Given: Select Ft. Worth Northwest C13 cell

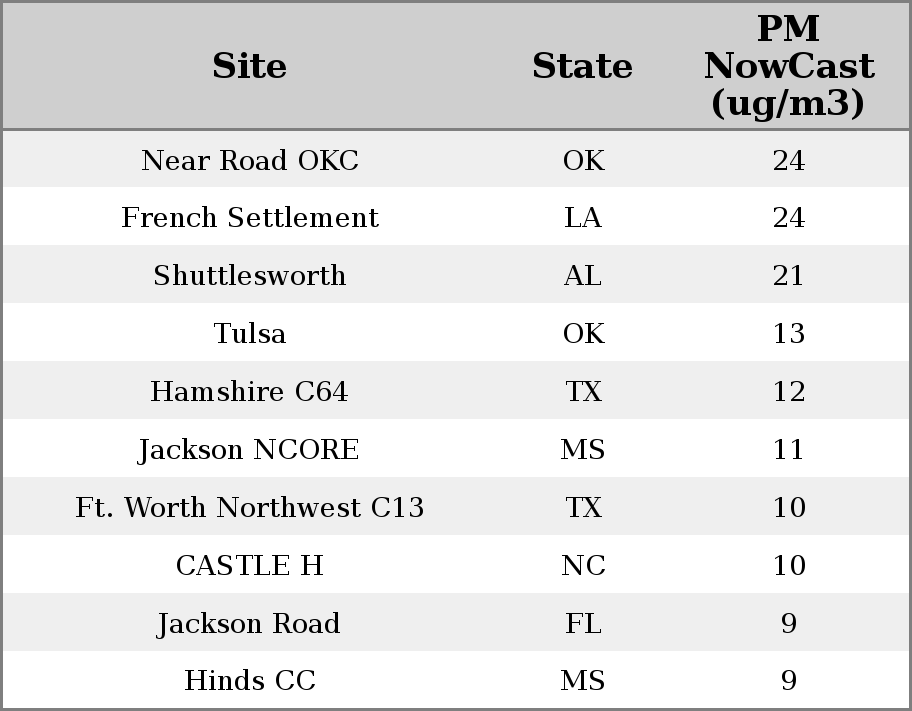Looking at the screenshot, I should tap(250, 507).
